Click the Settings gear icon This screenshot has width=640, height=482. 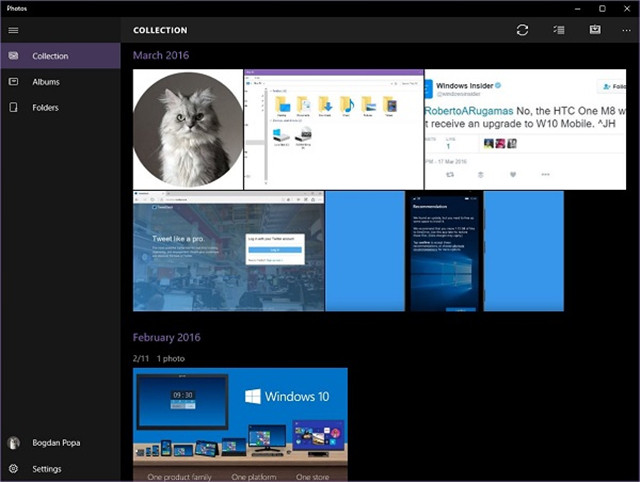[x=13, y=469]
